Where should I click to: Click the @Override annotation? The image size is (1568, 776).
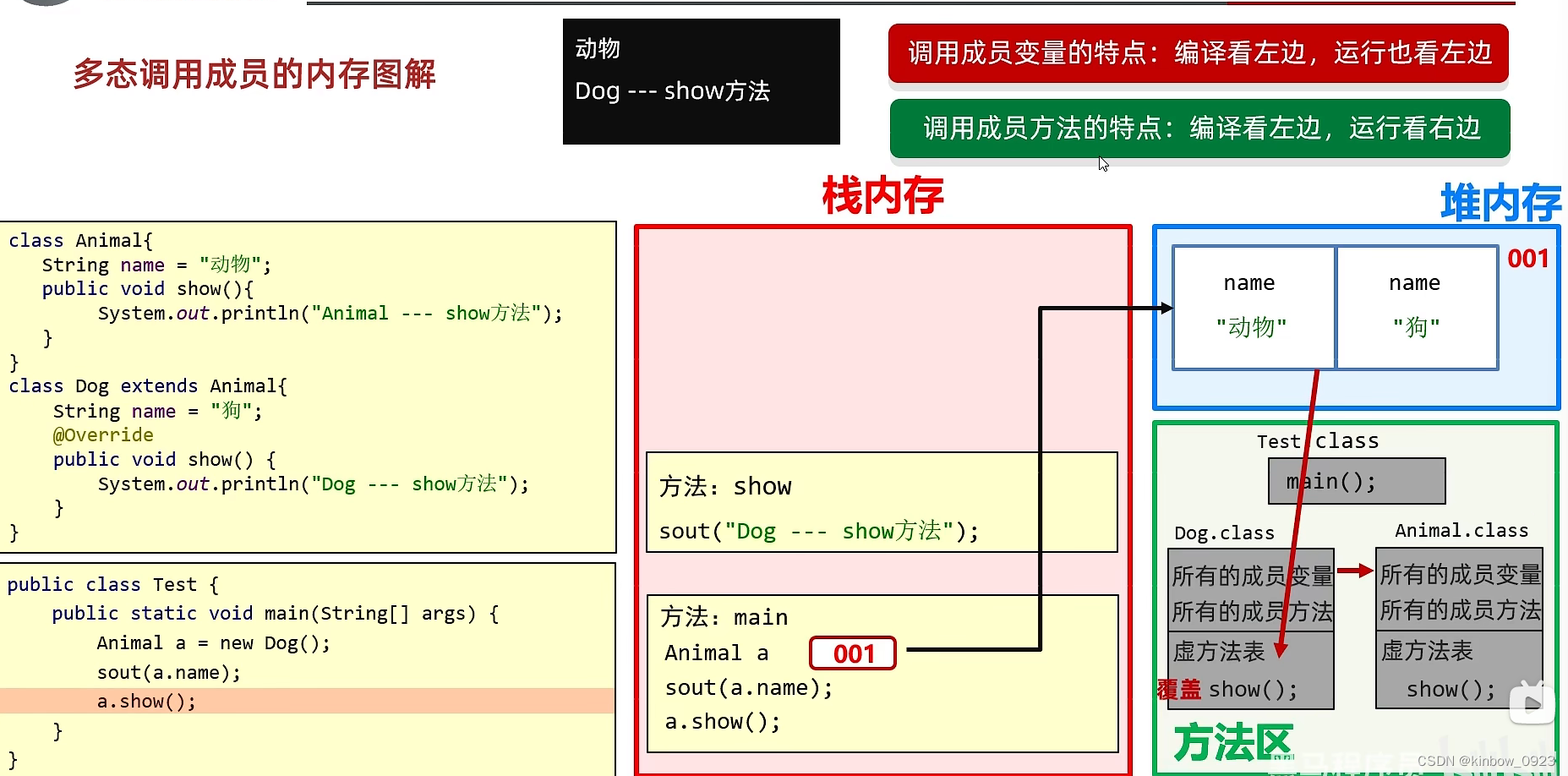103,435
